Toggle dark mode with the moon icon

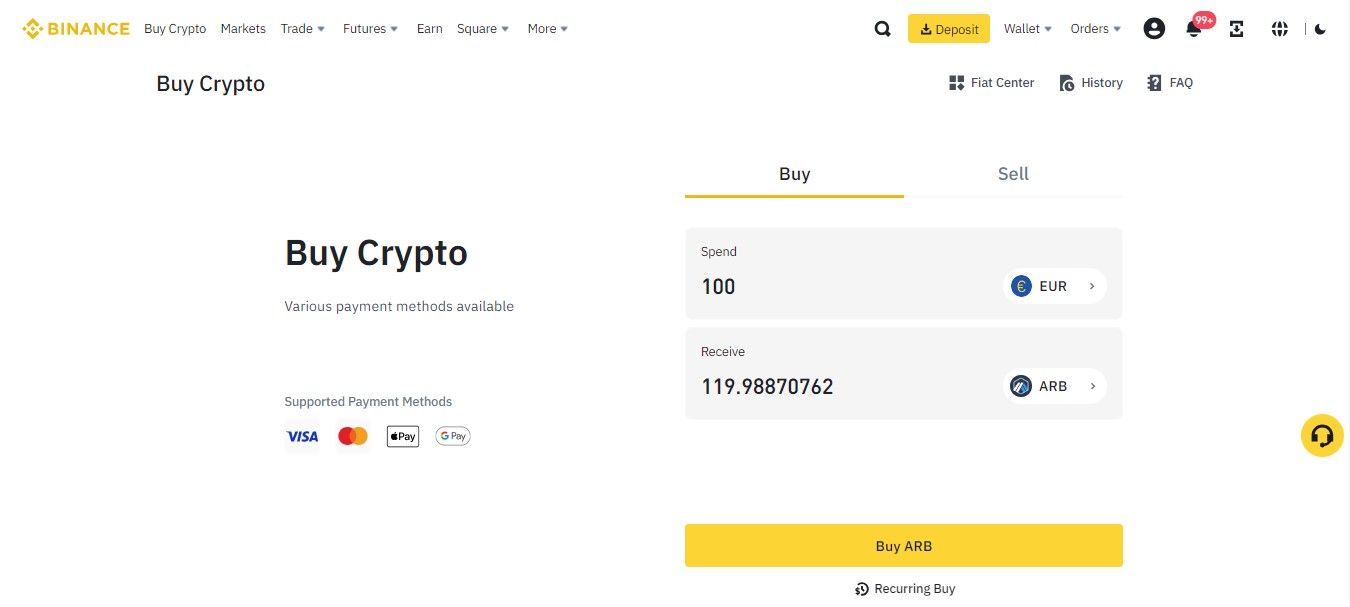click(x=1320, y=29)
